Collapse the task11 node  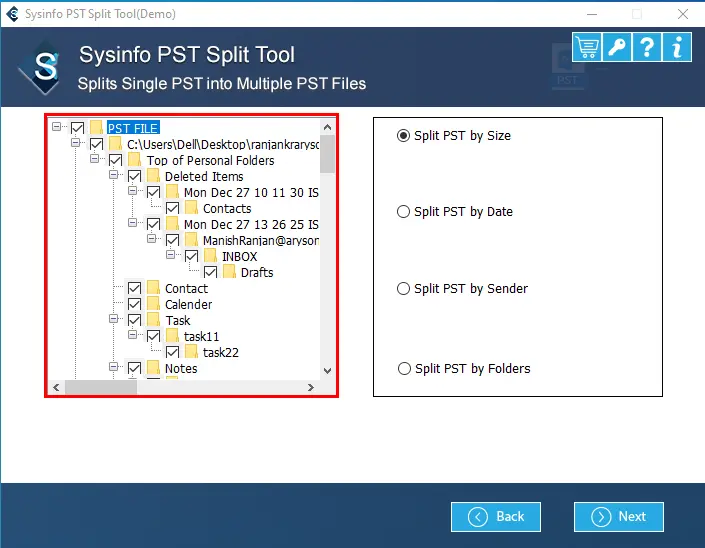point(133,334)
